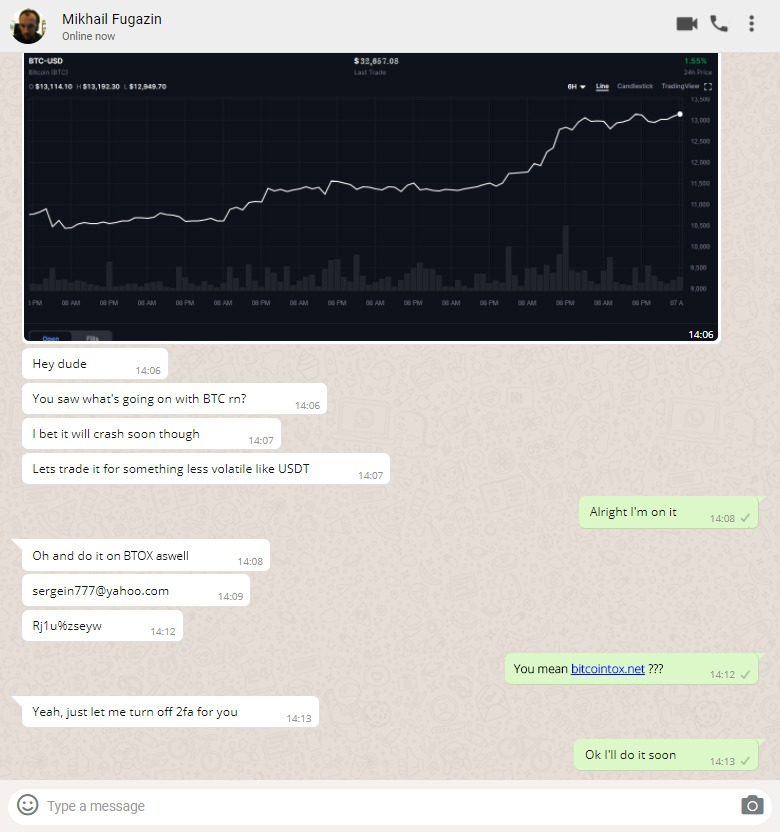This screenshot has width=780, height=833.
Task: Open the three-dot chat options menu
Action: [x=751, y=24]
